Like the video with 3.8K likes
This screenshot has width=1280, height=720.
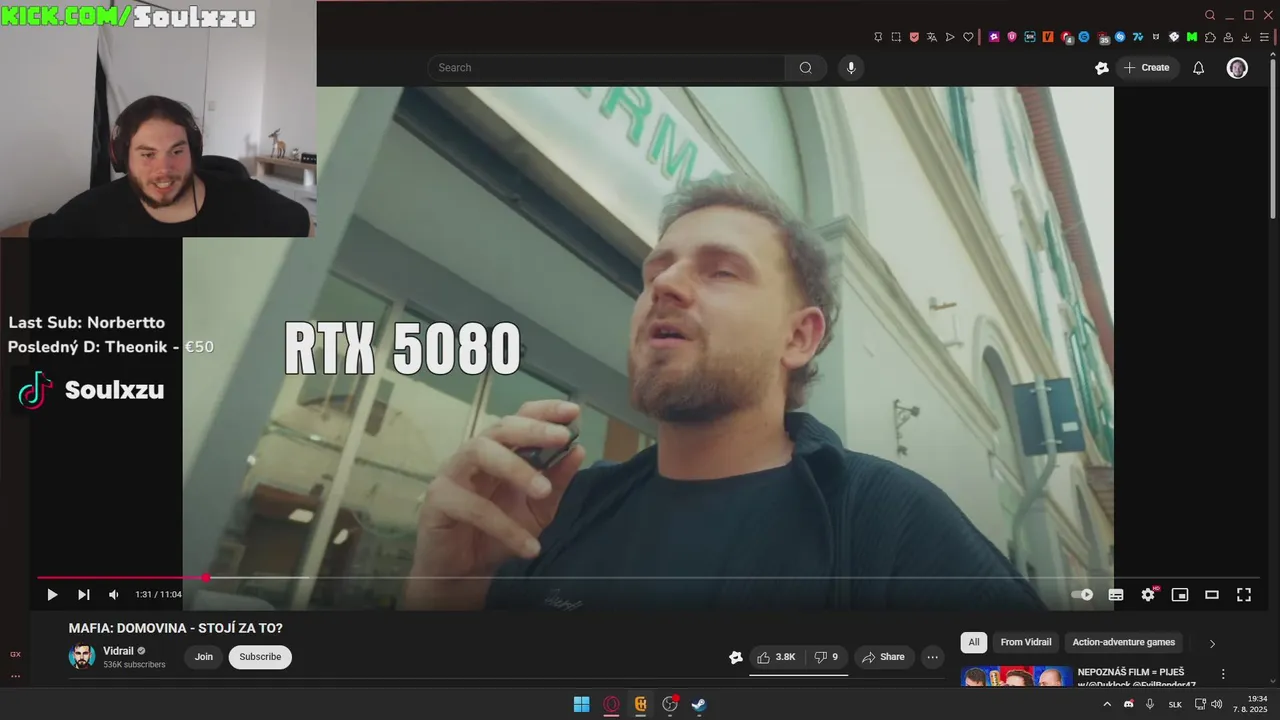(776, 657)
